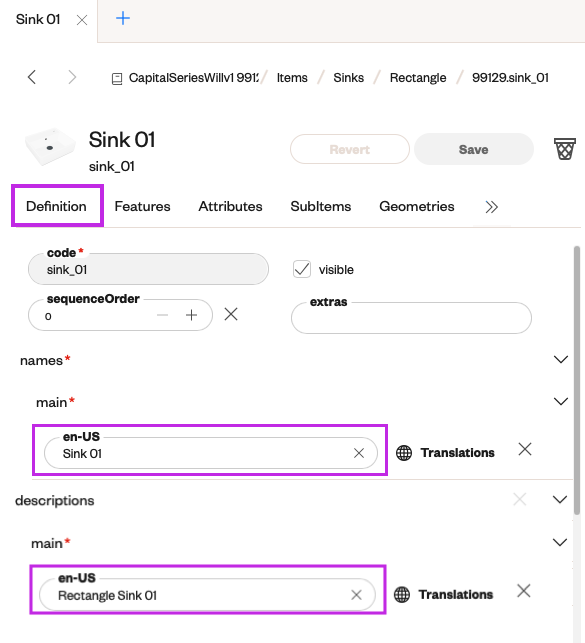This screenshot has height=643, width=585.
Task: Click the names en-US field Sink 01
Action: [211, 453]
